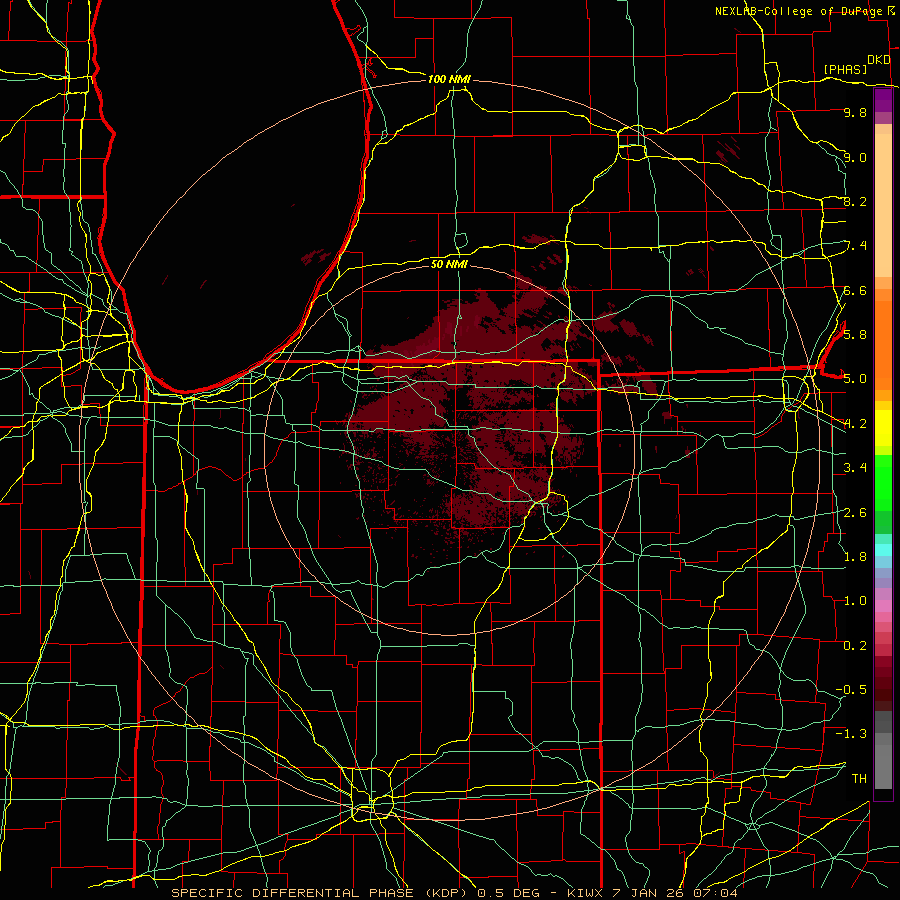Click the 50 NMI range ring label
The height and width of the screenshot is (900, 900).
(x=449, y=264)
